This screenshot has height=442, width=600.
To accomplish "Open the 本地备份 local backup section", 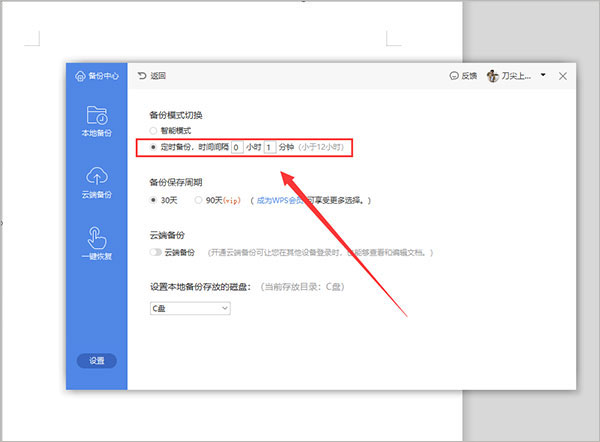I will tap(96, 120).
